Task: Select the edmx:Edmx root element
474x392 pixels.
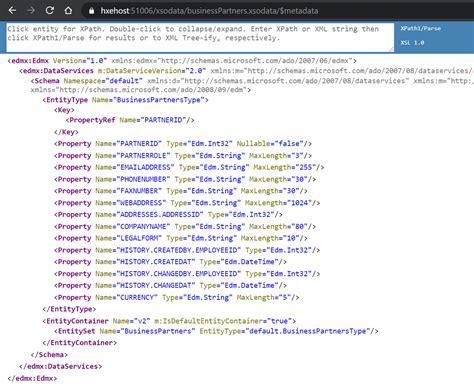Action: click(182, 61)
